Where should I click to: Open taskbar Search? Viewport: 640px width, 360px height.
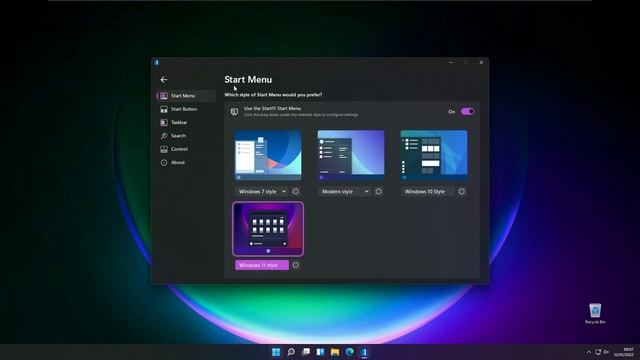291,352
